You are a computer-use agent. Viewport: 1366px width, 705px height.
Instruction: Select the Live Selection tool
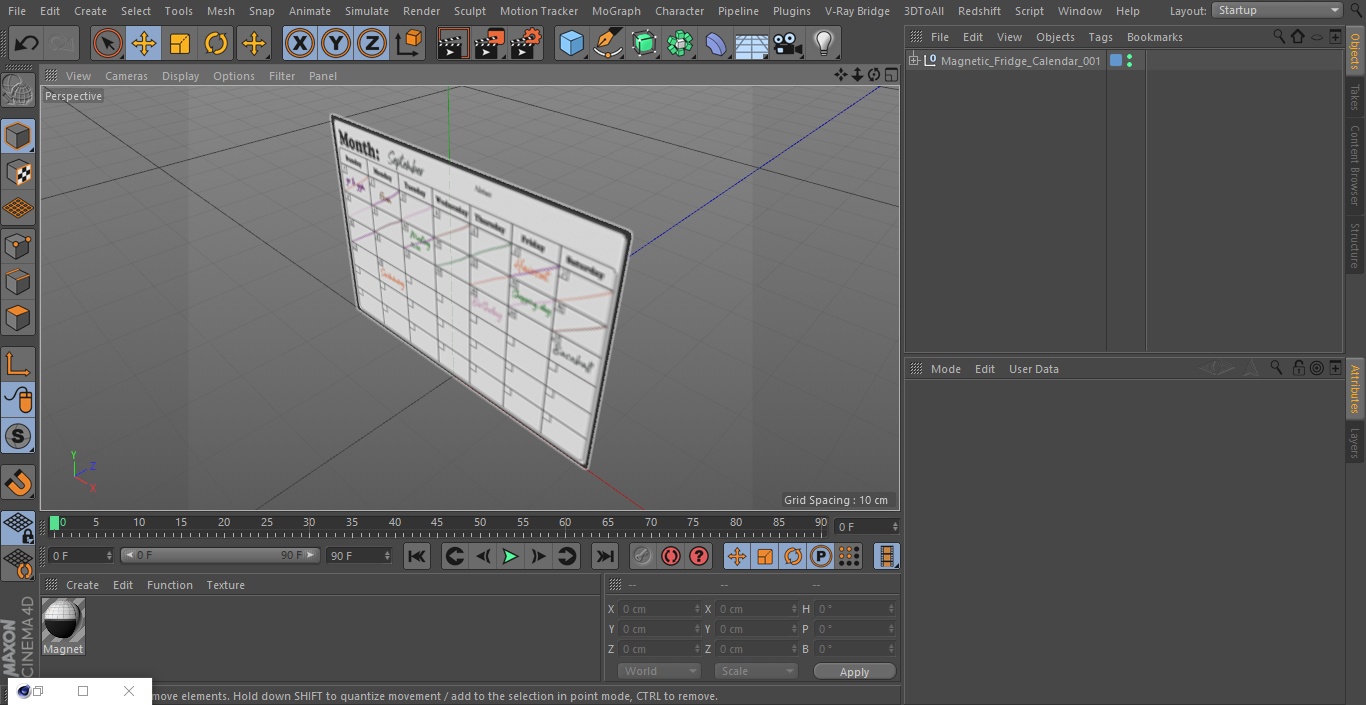click(107, 43)
